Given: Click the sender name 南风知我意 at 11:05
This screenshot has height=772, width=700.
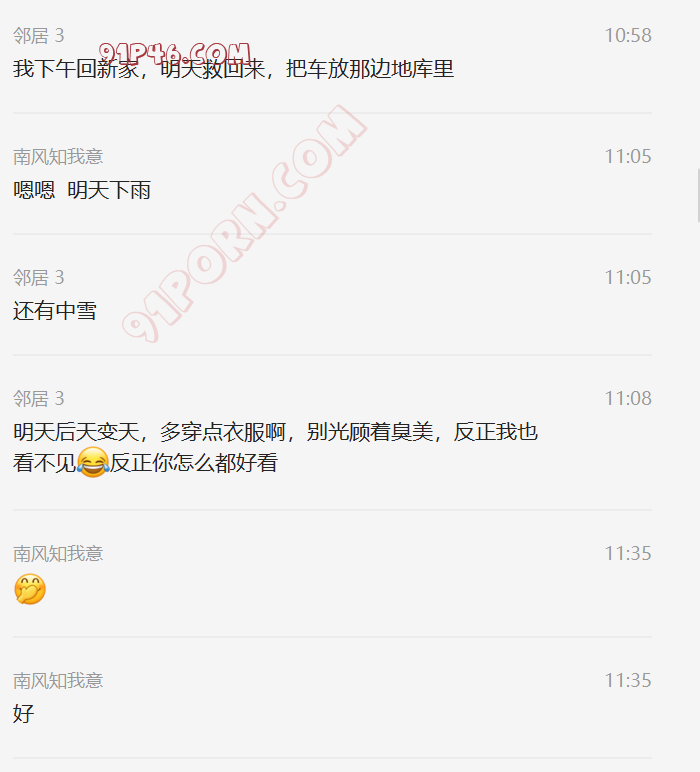Looking at the screenshot, I should 58,157.
